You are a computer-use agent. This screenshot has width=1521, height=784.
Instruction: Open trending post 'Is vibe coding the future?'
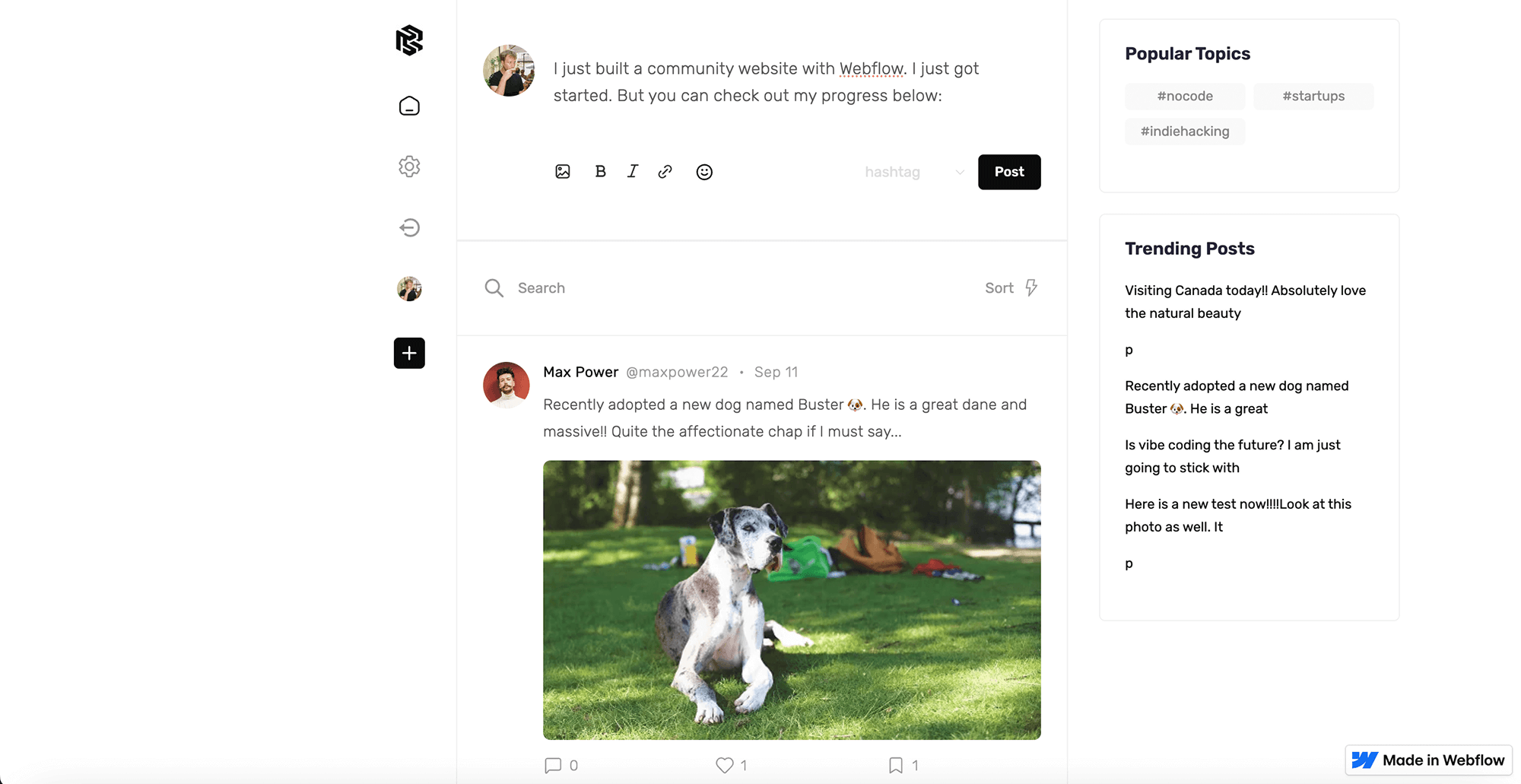coord(1232,456)
